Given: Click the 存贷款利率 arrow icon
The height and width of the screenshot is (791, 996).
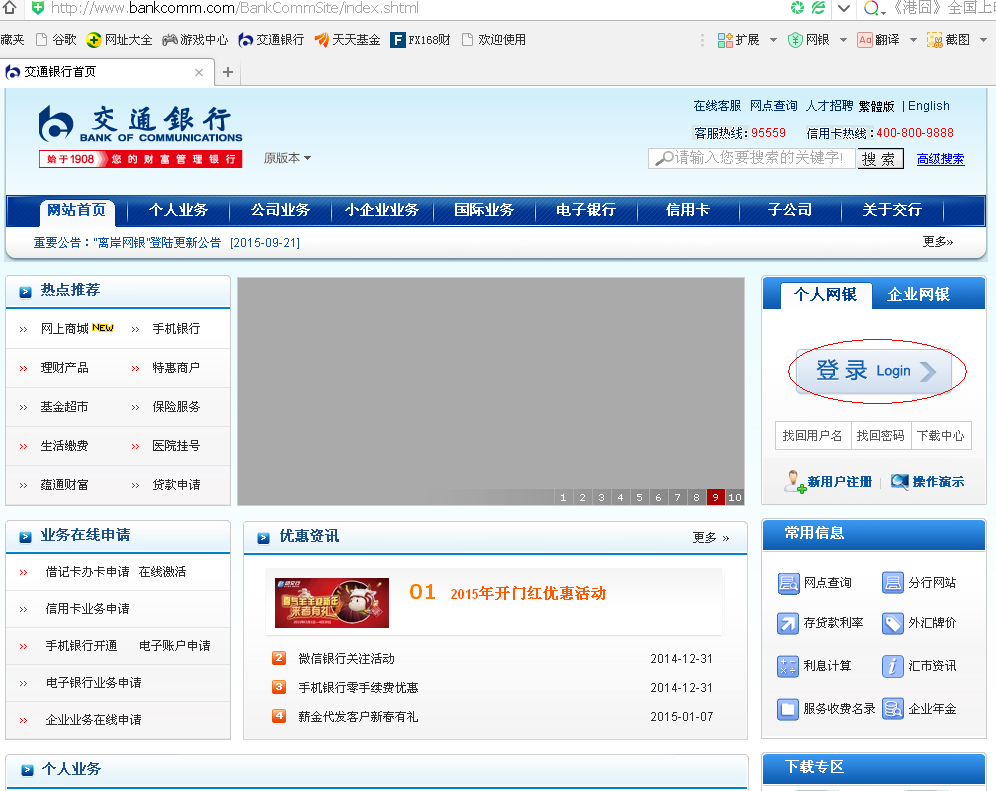Looking at the screenshot, I should click(x=788, y=623).
